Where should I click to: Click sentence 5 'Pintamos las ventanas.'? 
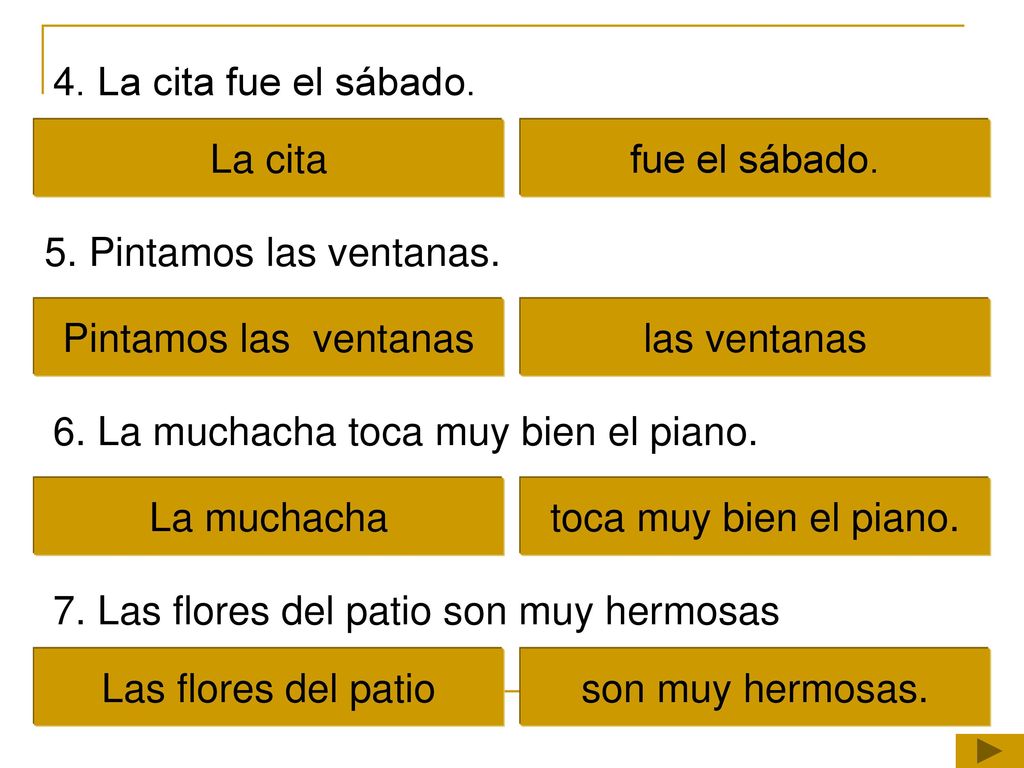click(272, 252)
